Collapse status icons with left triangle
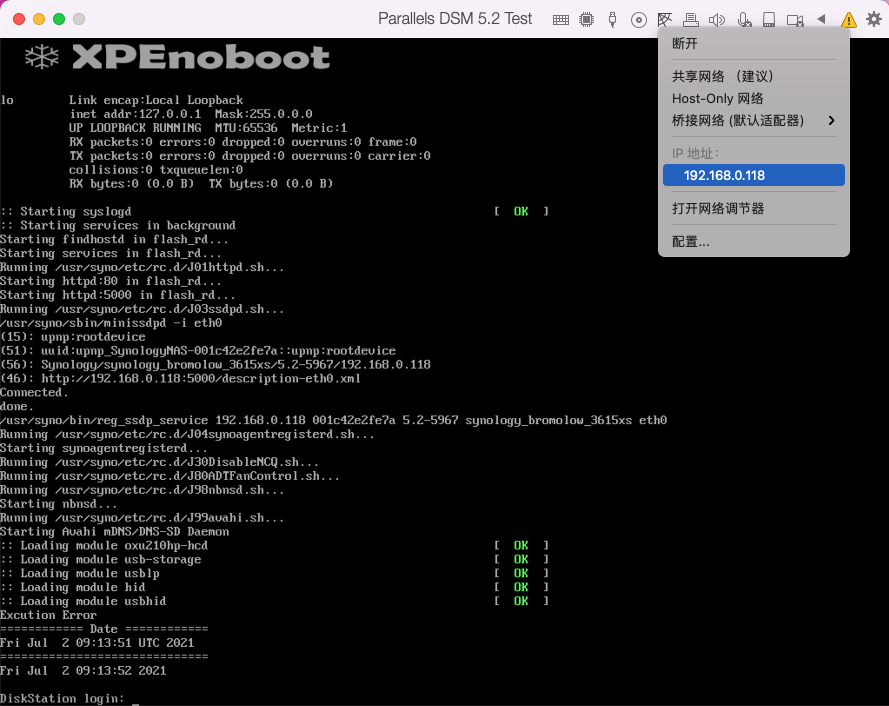Viewport: 889px width, 706px height. (821, 19)
